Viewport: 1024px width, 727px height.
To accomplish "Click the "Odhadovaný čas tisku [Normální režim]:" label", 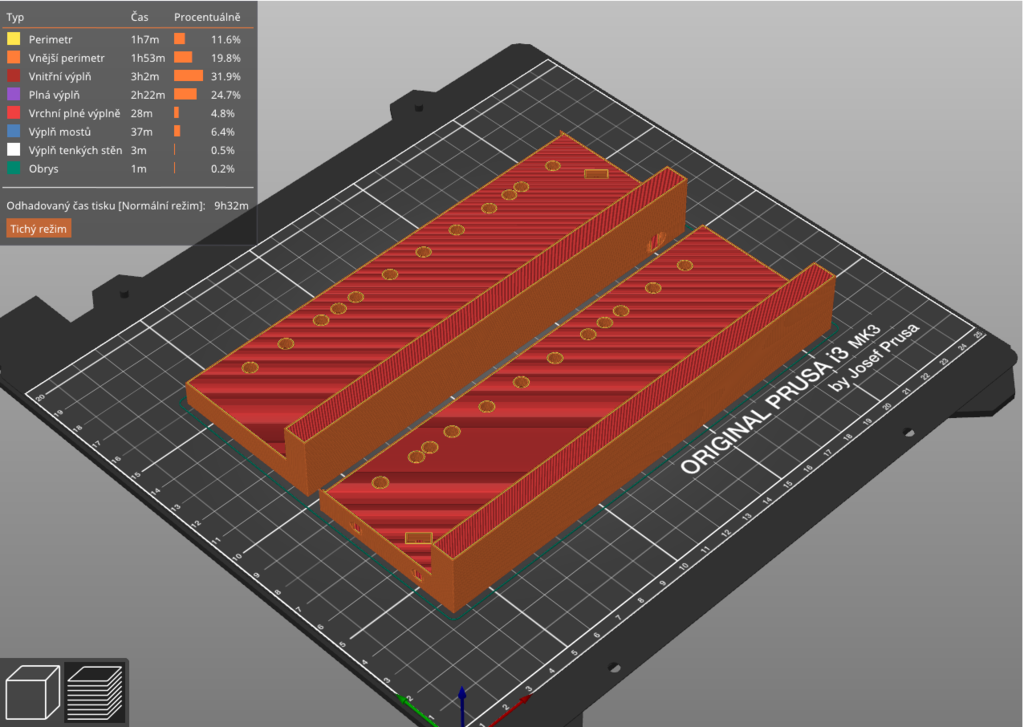I will coord(106,206).
